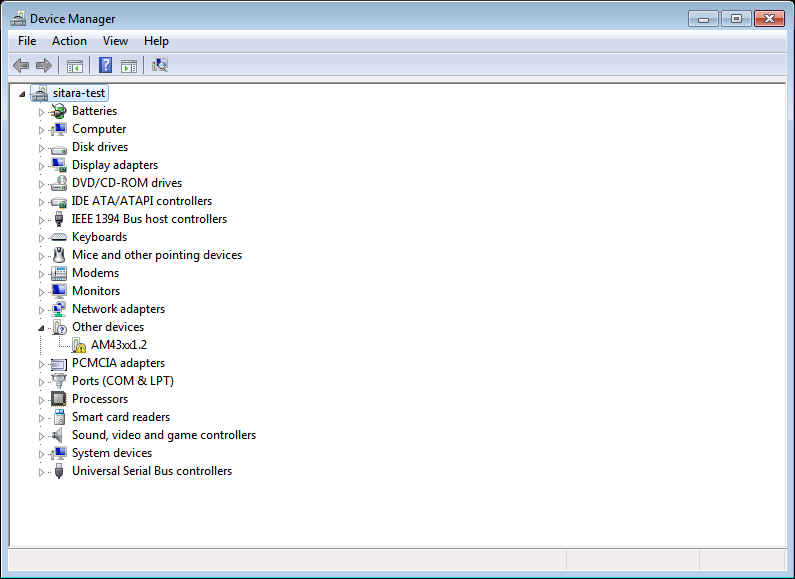Click the Universal Serial Bus controllers icon
The height and width of the screenshot is (579, 795).
[59, 471]
